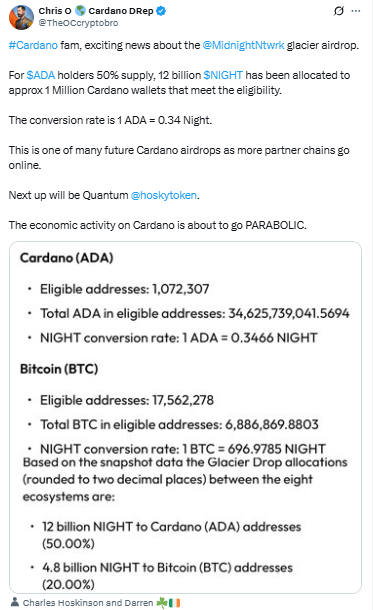This screenshot has width=373, height=610.
Task: Open the Cardano (ADA) stats image
Action: click(x=185, y=417)
